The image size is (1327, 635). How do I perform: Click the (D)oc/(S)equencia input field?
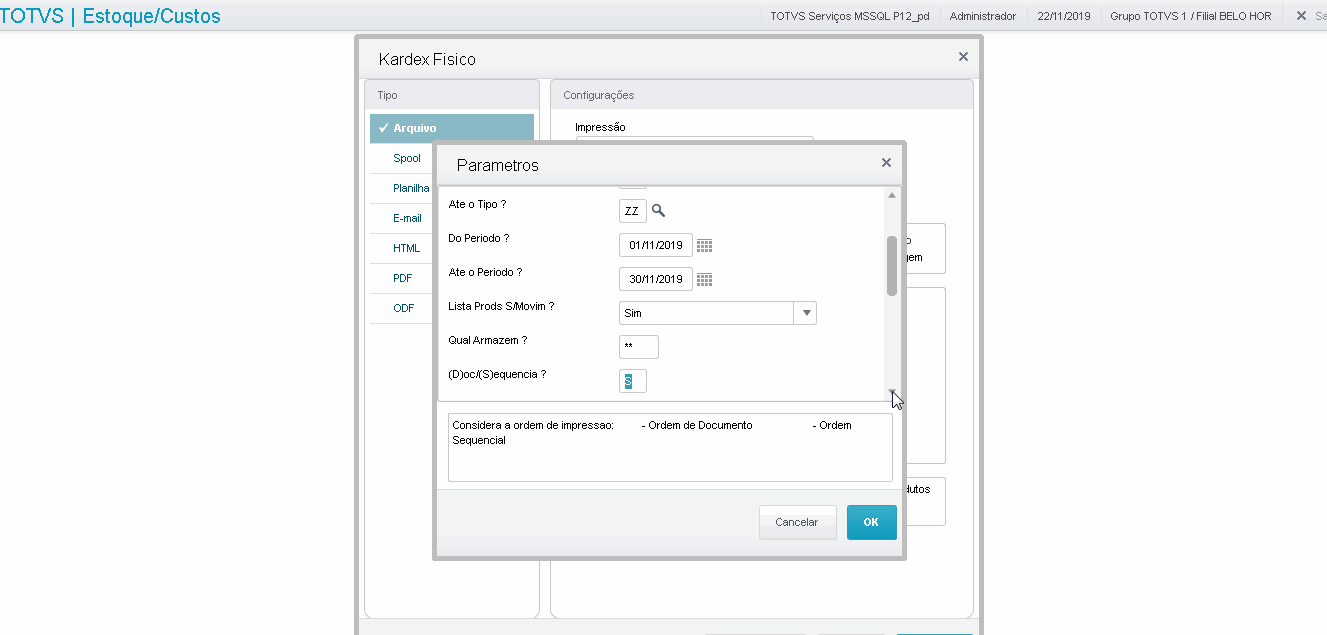pos(633,381)
